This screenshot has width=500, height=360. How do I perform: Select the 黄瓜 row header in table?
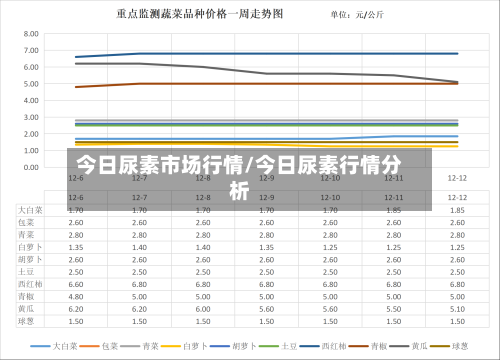tap(26, 309)
